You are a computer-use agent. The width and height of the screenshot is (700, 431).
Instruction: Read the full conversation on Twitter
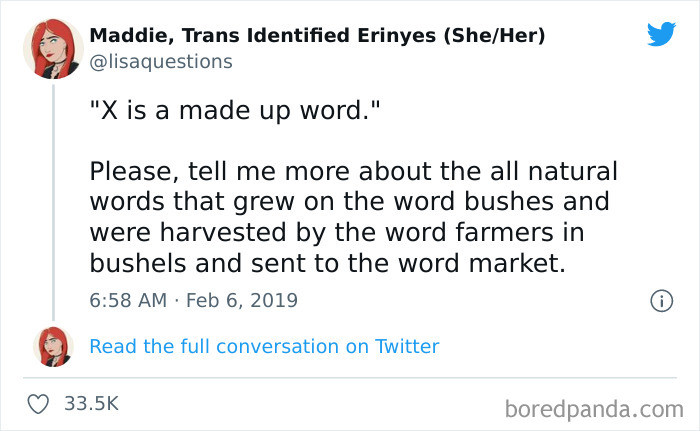coord(264,347)
